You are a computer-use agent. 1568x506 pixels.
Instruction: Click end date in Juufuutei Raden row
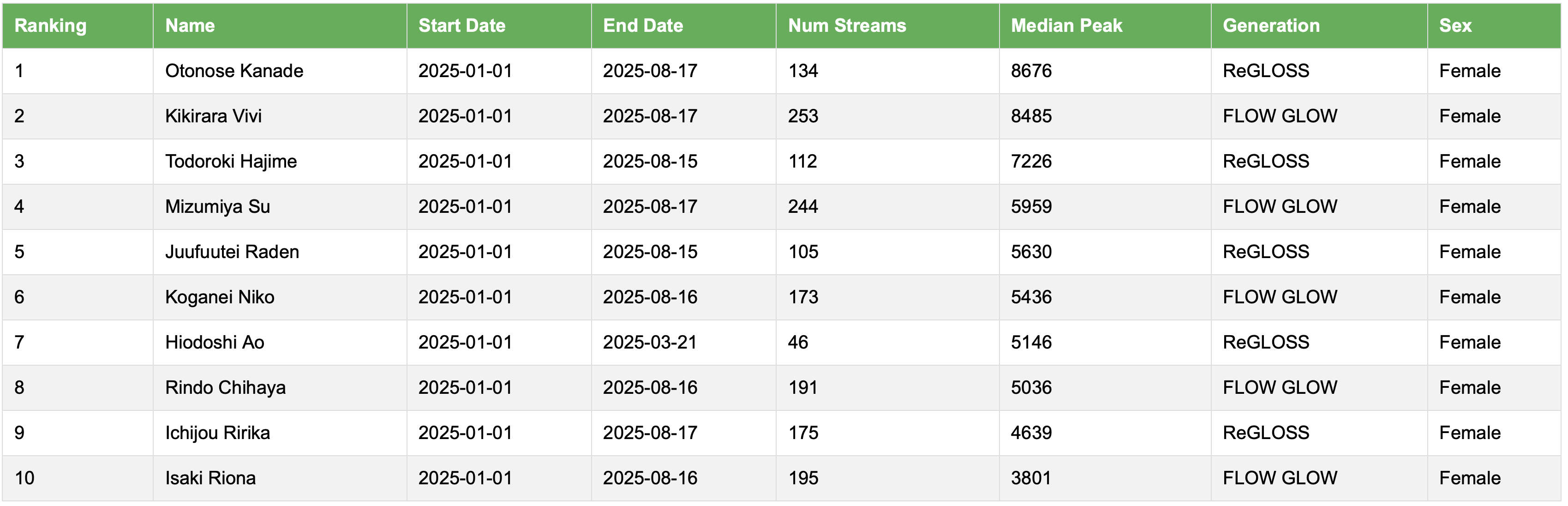(650, 252)
